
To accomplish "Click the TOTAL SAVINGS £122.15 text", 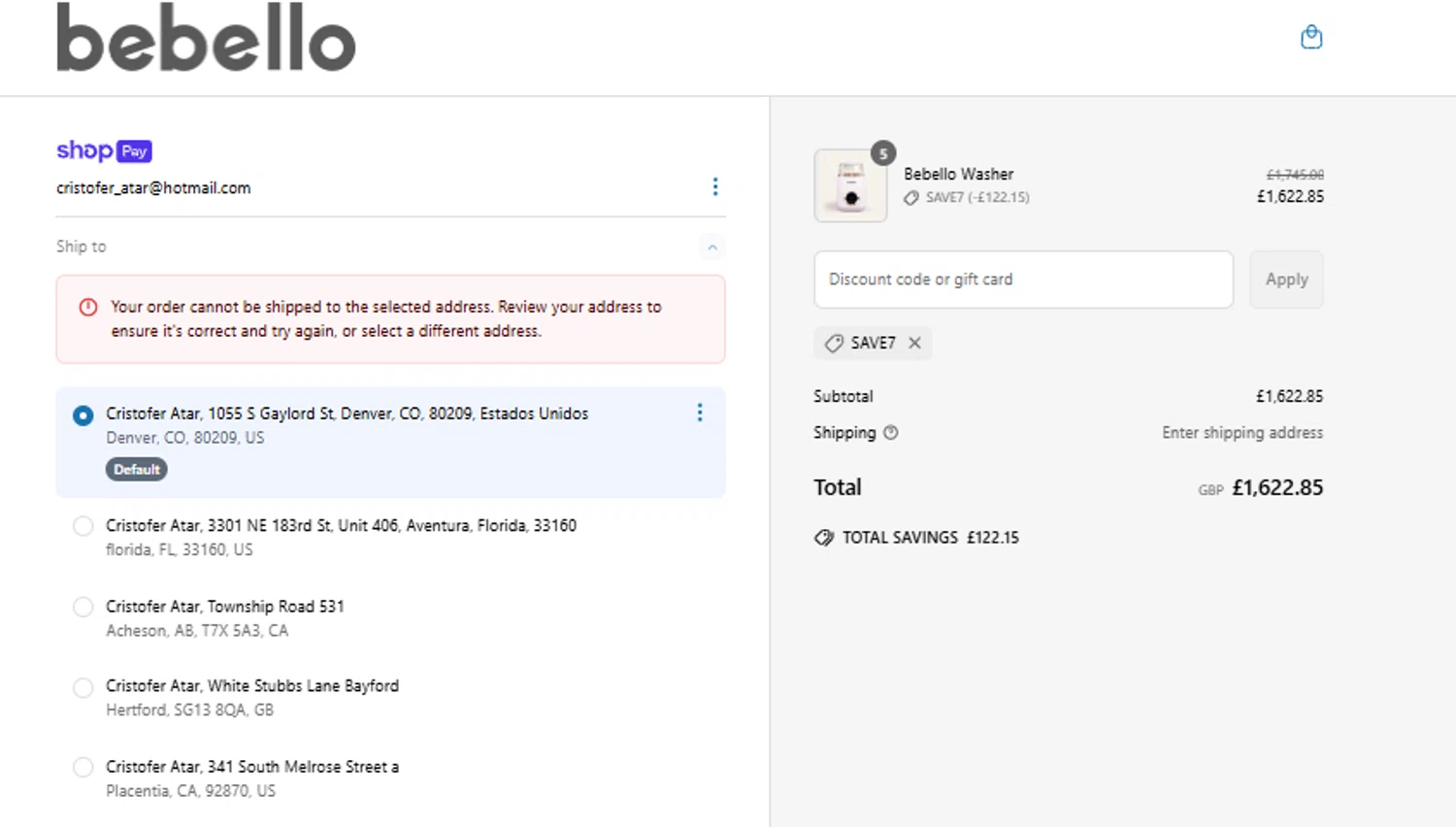I will (931, 538).
